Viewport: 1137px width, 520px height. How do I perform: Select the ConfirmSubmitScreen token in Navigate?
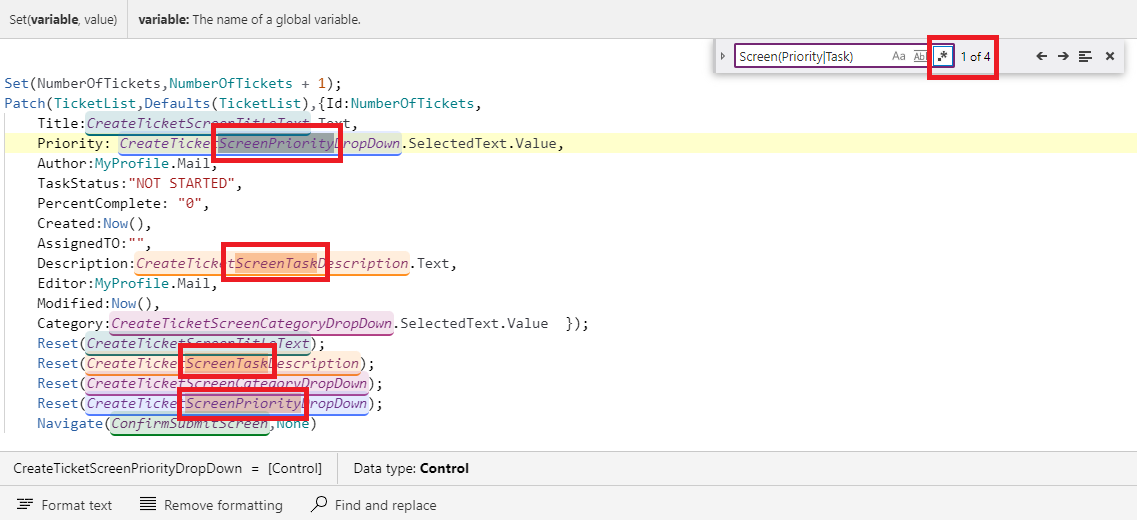(189, 424)
